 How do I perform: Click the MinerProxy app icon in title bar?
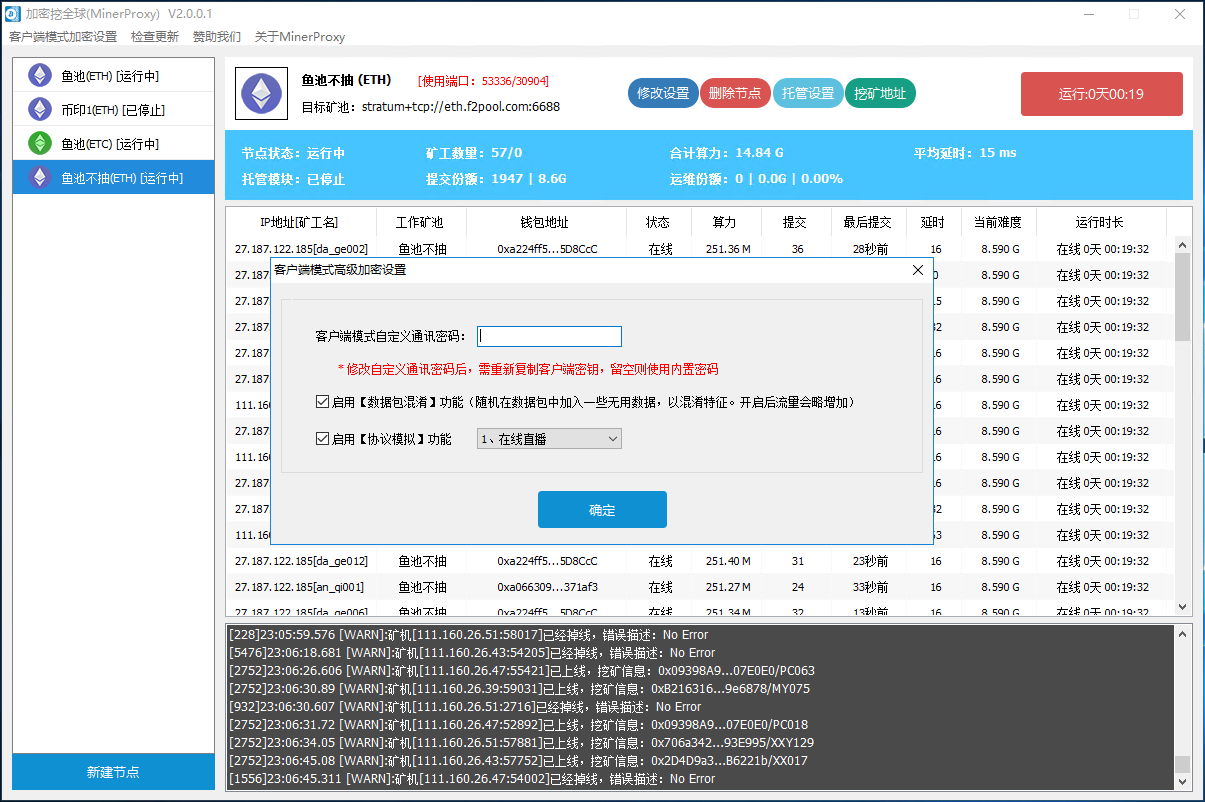[x=13, y=14]
